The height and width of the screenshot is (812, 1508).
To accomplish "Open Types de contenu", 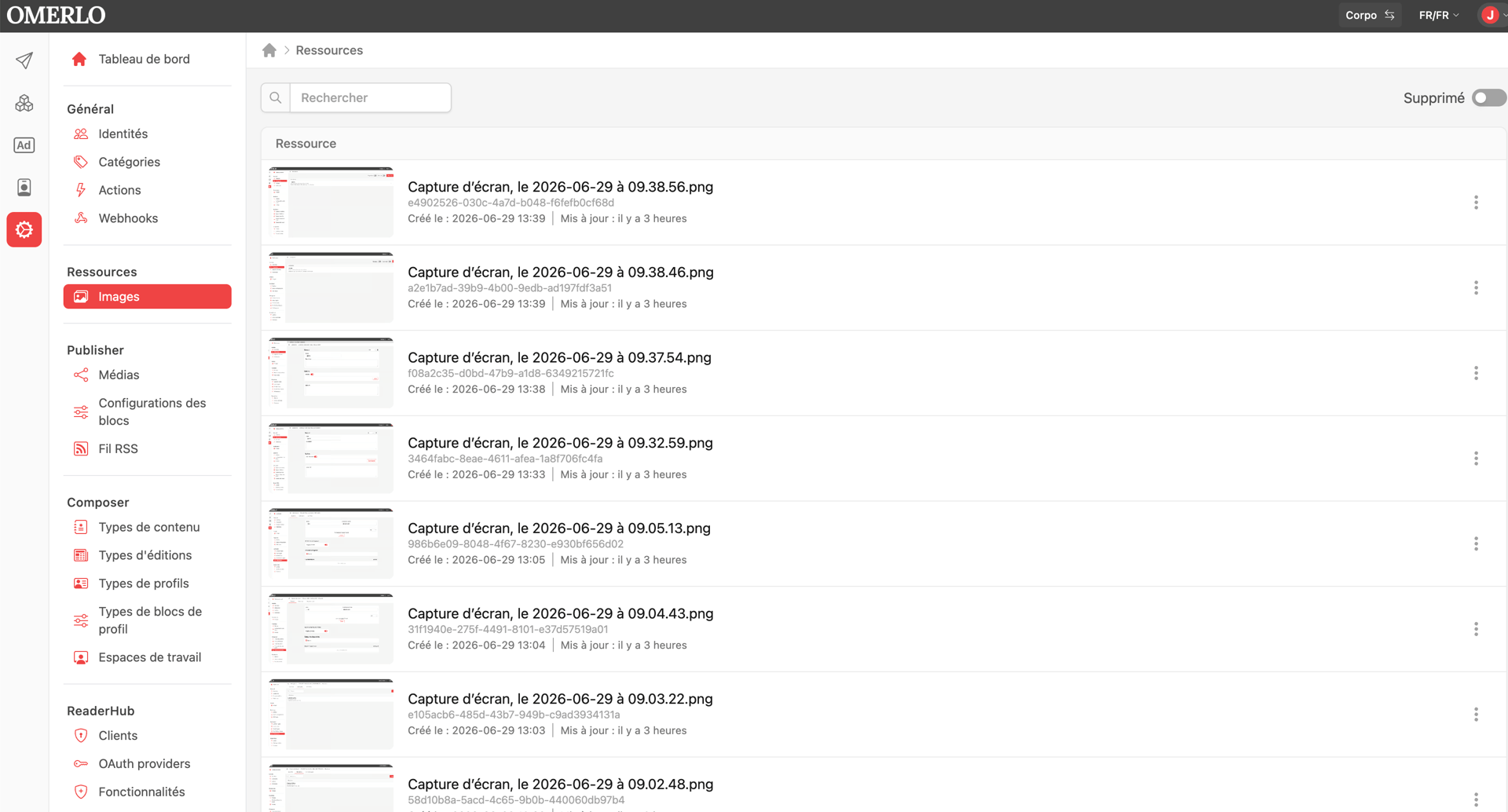I will tap(148, 527).
